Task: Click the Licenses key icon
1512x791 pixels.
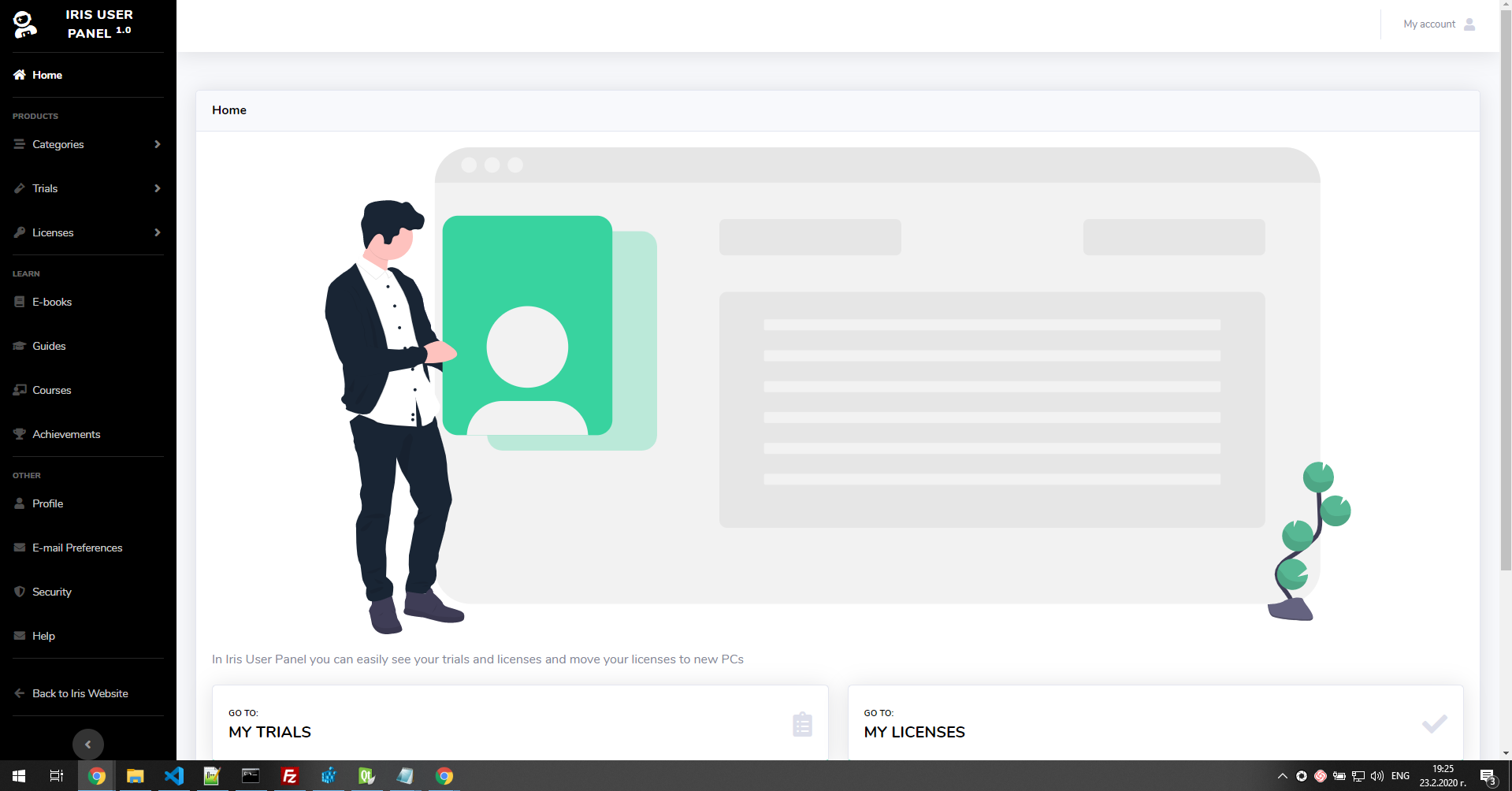Action: point(20,232)
